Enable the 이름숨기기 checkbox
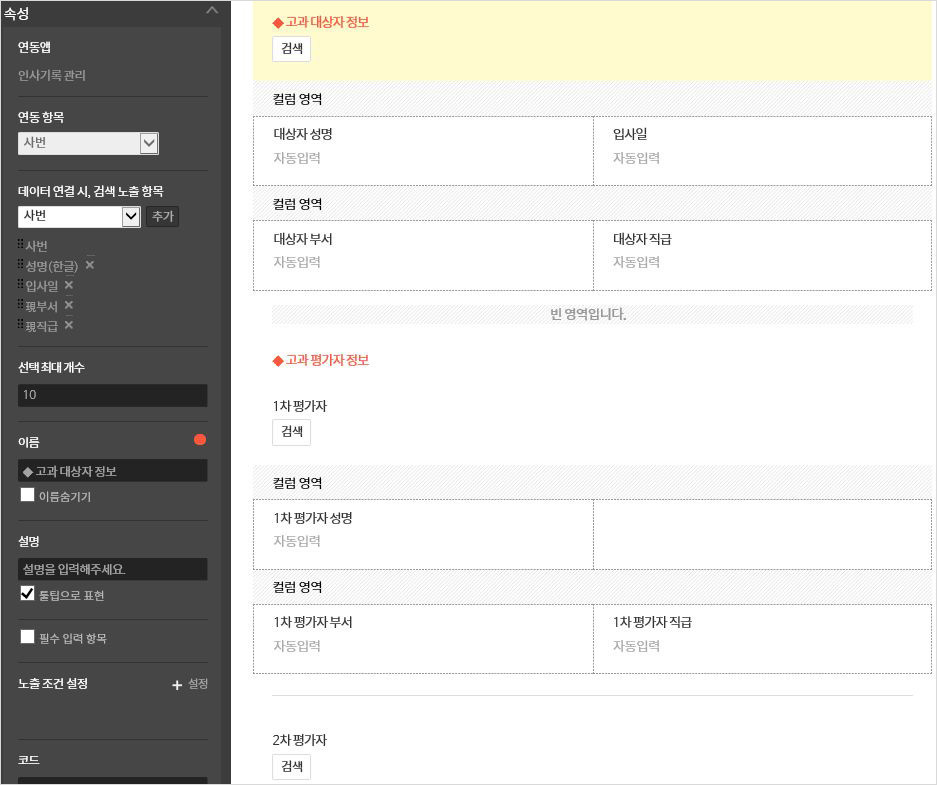937x785 pixels. tap(27, 495)
